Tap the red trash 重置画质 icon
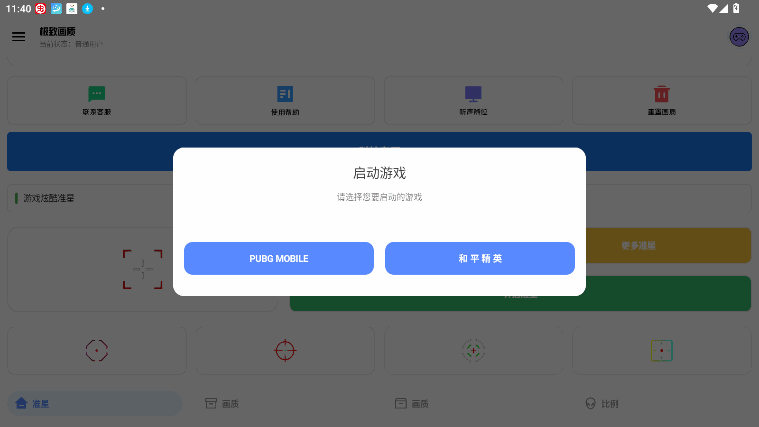 (x=662, y=94)
